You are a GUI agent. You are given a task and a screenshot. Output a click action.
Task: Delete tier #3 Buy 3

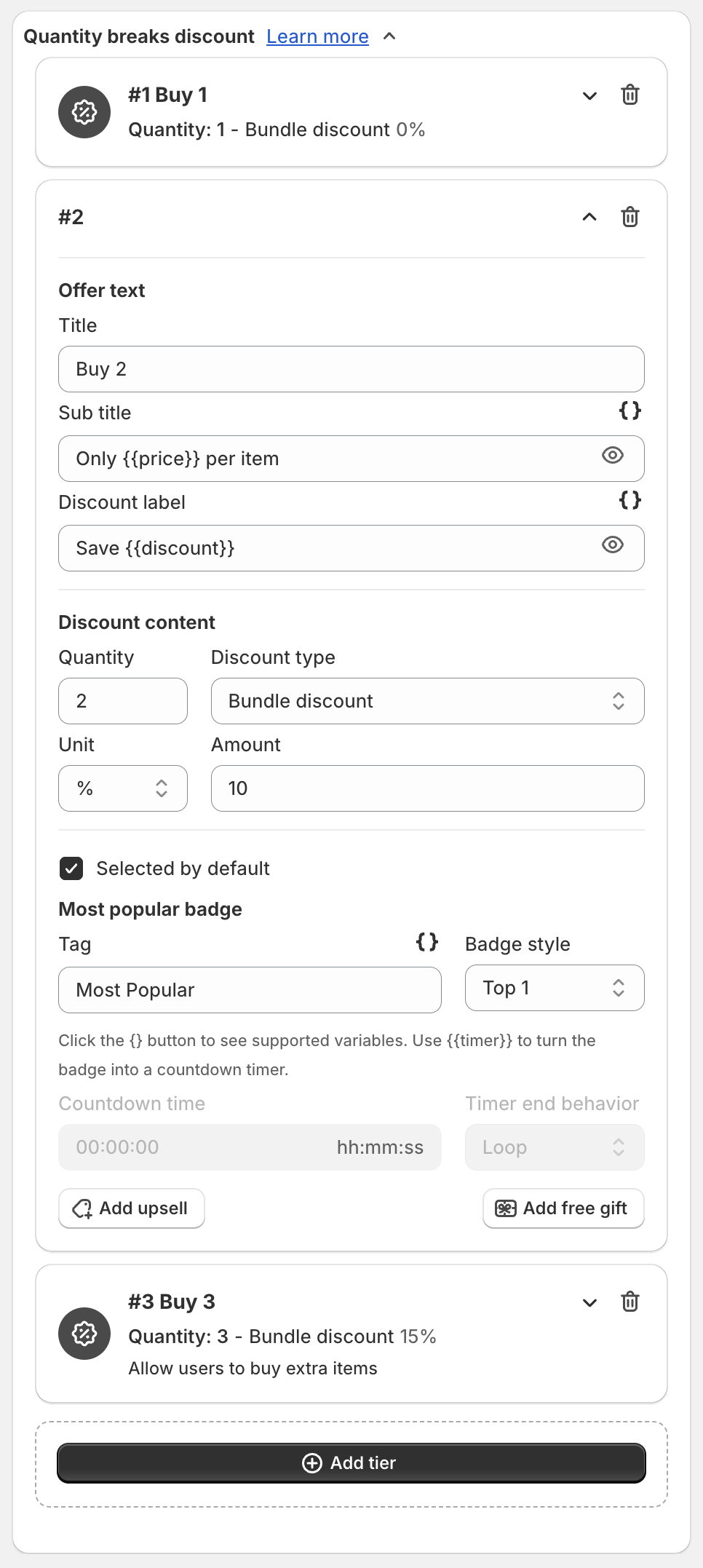(x=630, y=1302)
